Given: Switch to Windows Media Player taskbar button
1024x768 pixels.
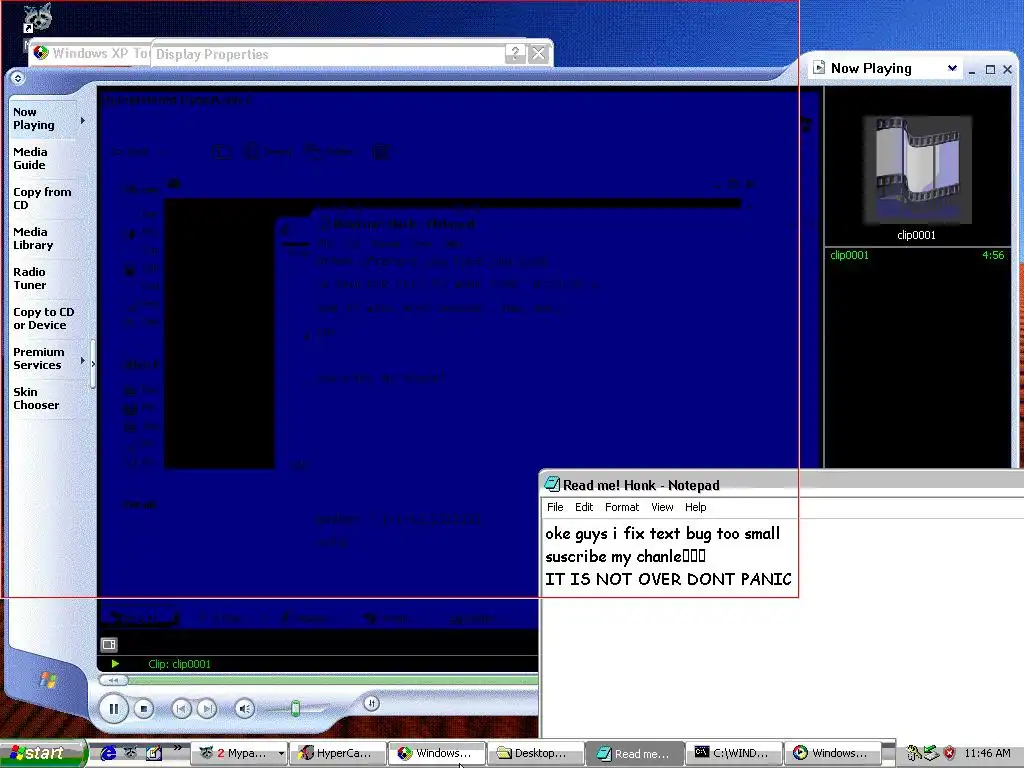Looking at the screenshot, I should [x=833, y=753].
